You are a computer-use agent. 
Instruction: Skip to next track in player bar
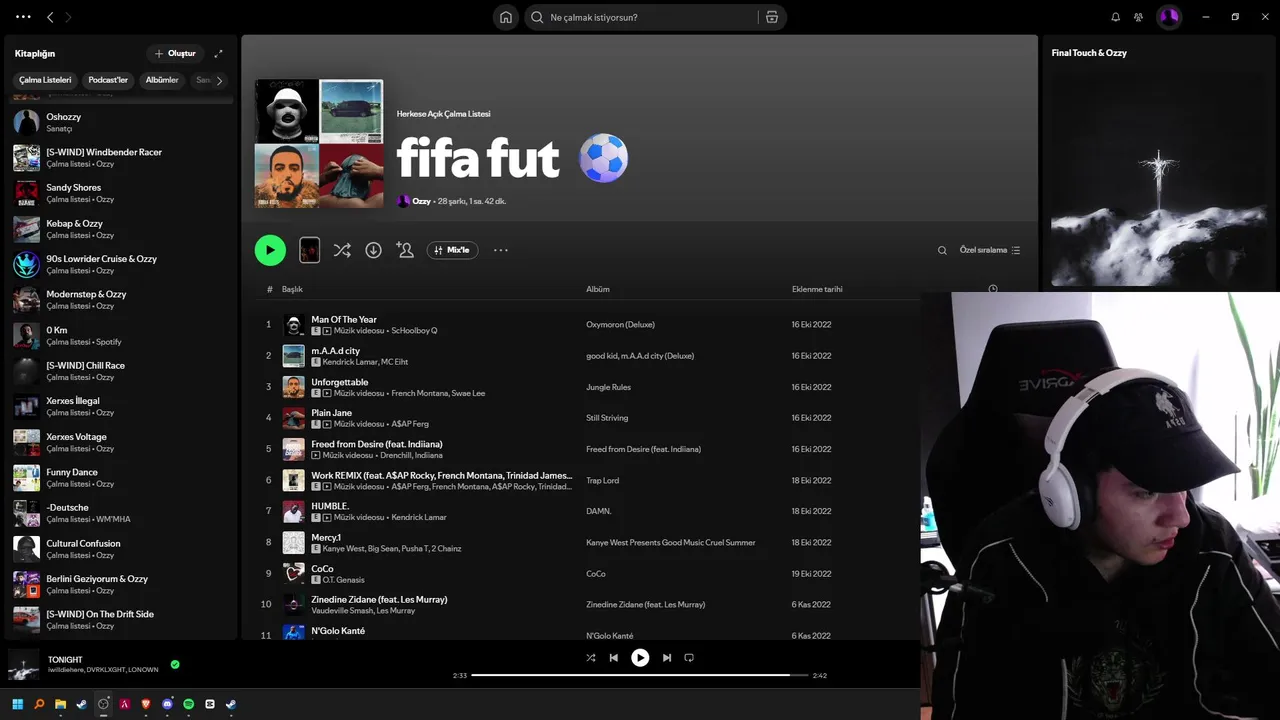[x=667, y=658]
